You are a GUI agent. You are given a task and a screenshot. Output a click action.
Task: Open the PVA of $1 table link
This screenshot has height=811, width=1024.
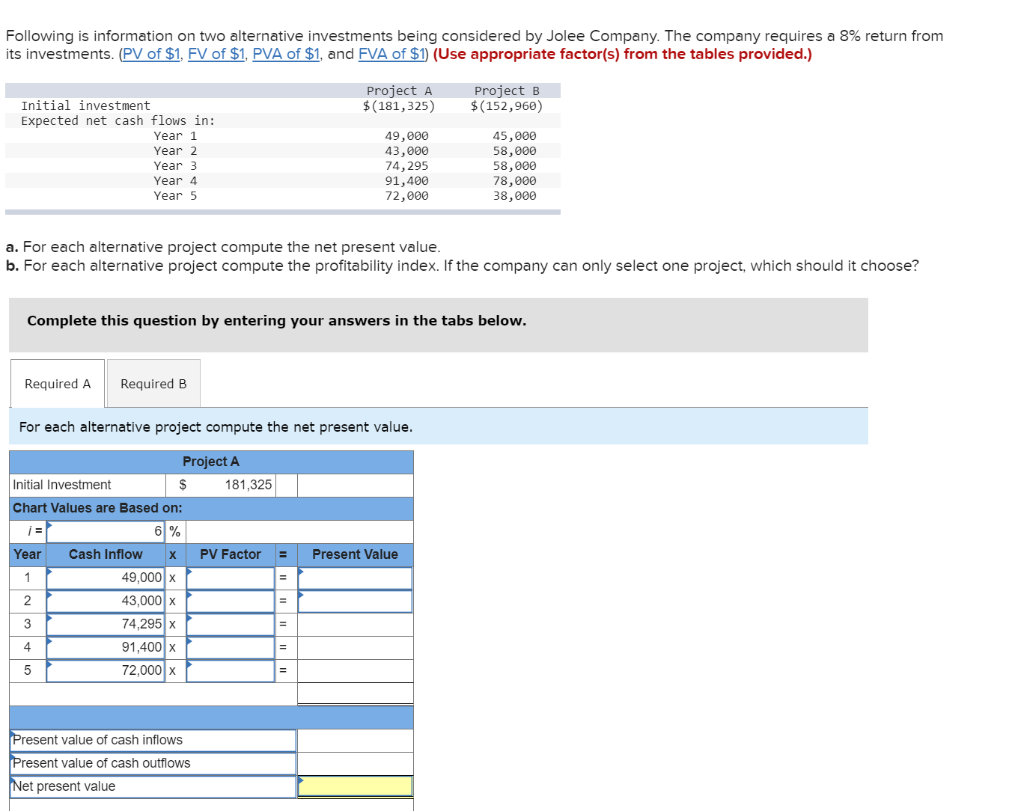286,54
